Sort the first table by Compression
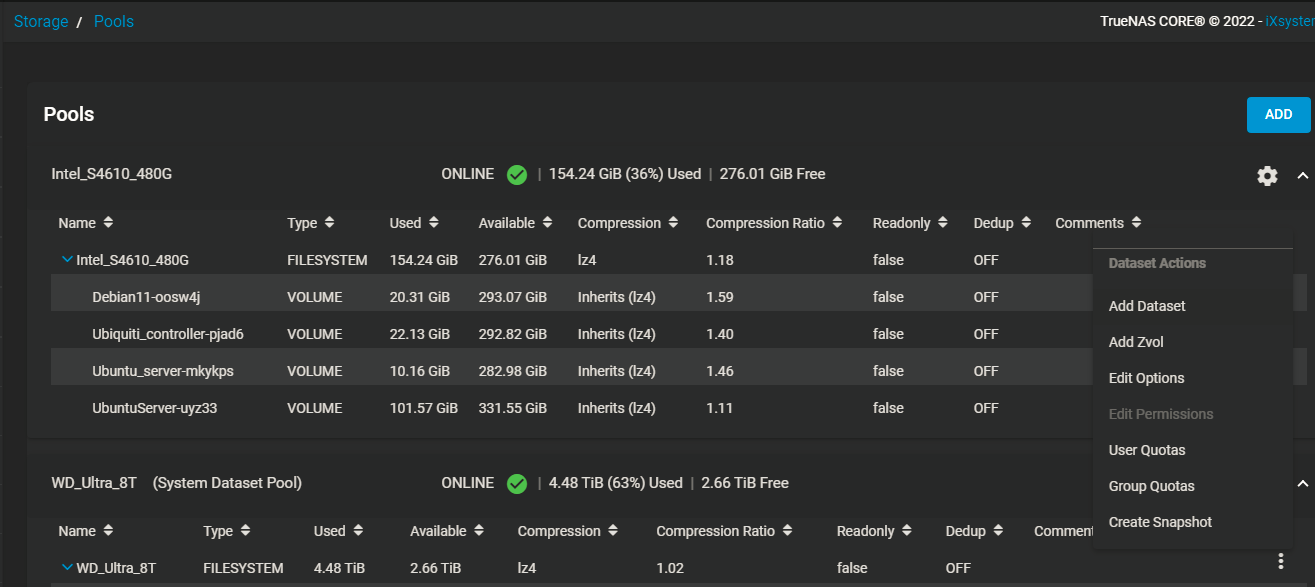The height and width of the screenshot is (587, 1315). point(629,223)
